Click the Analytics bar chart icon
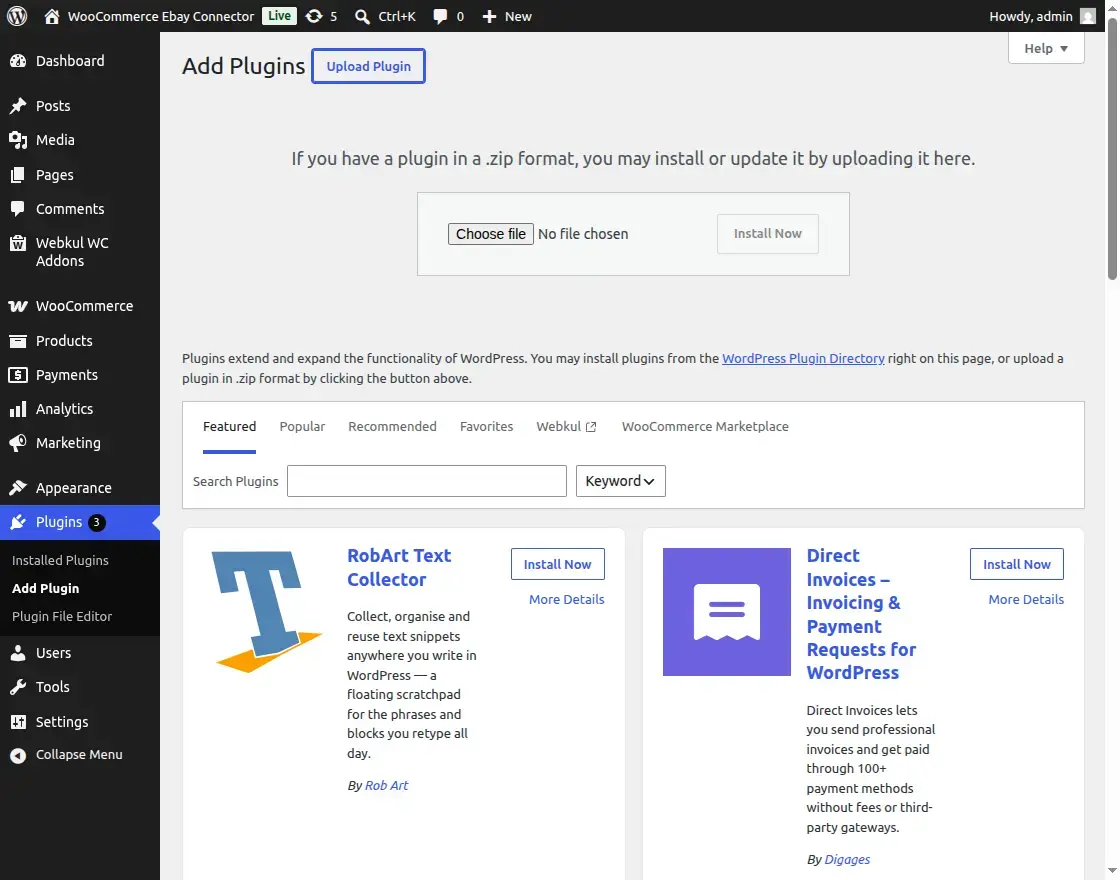 coord(18,409)
